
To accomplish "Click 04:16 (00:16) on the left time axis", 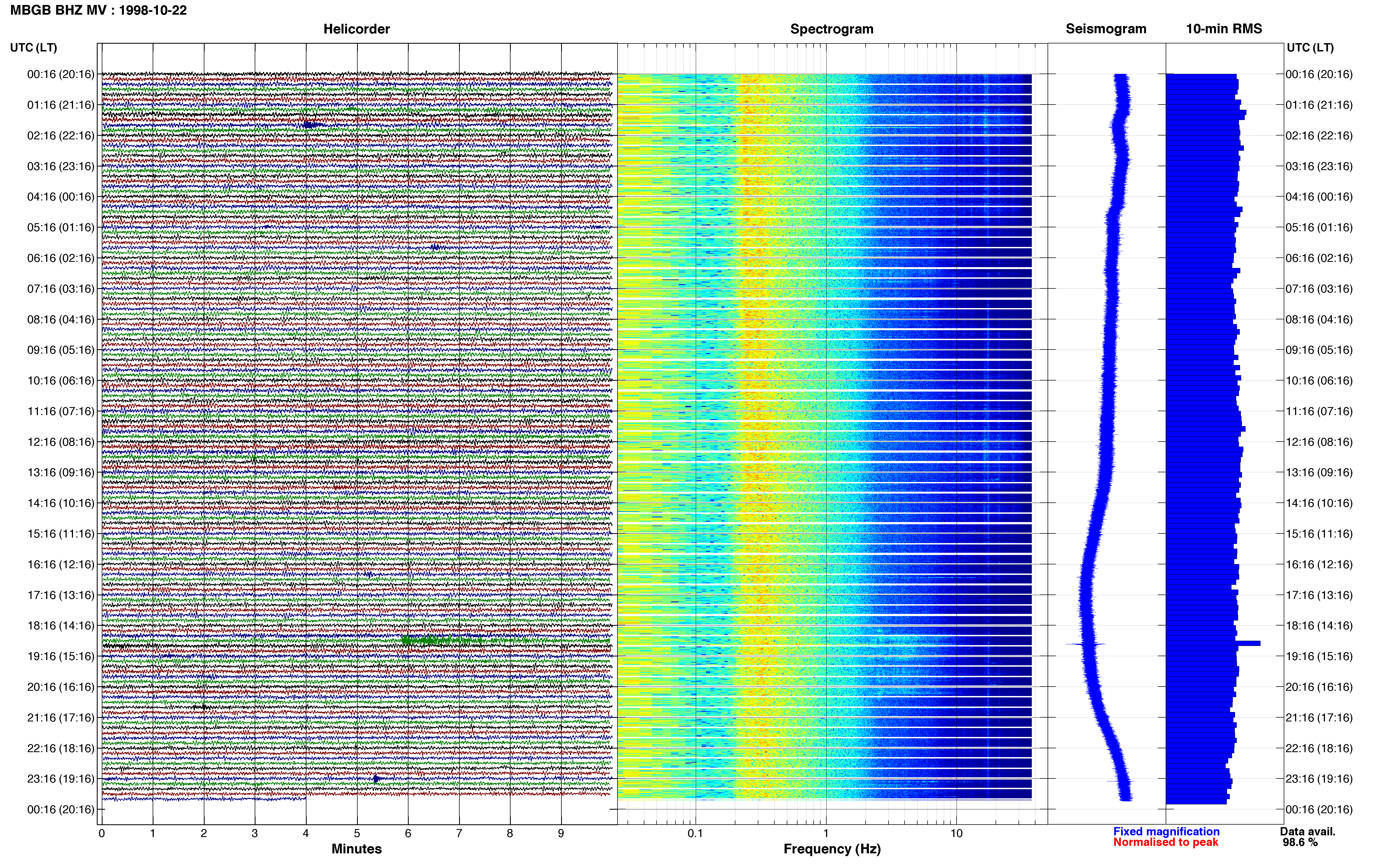I will click(61, 197).
